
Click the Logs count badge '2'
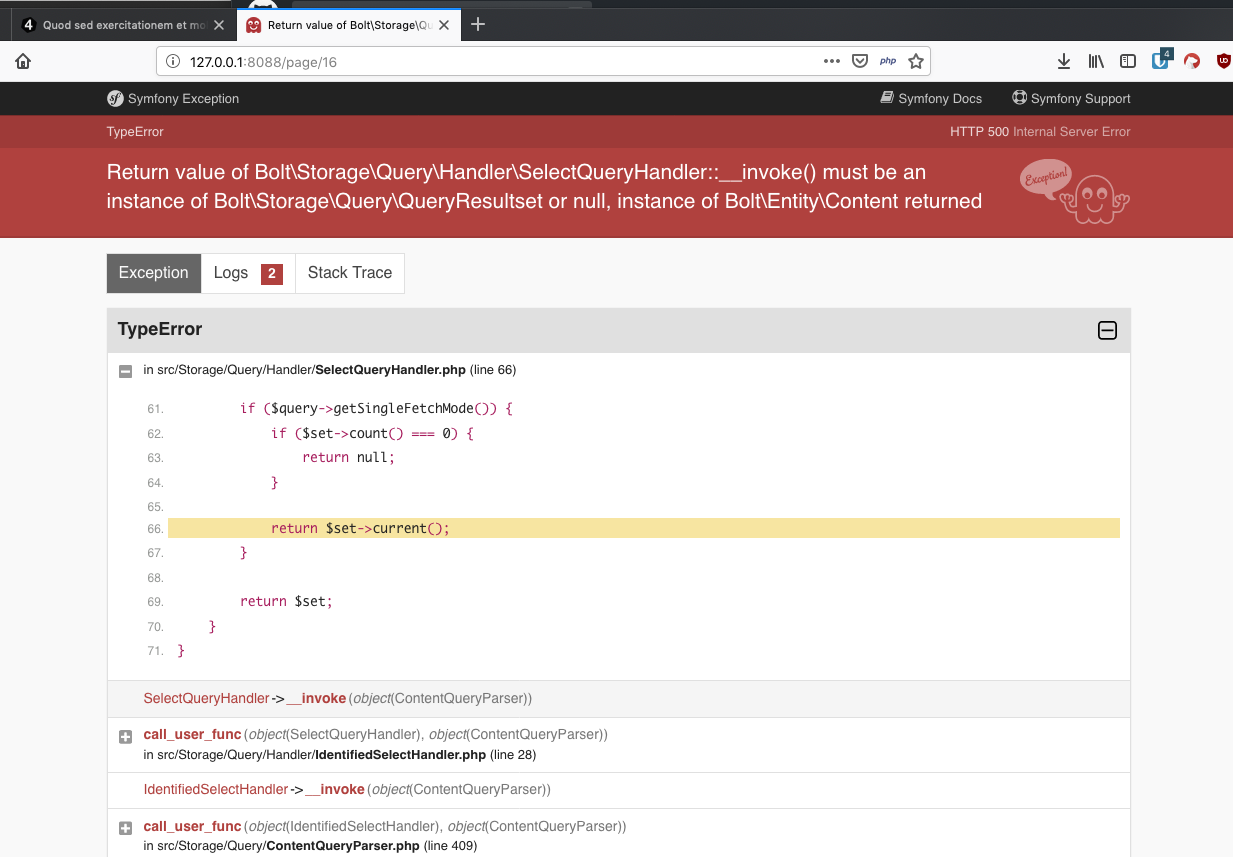point(272,274)
